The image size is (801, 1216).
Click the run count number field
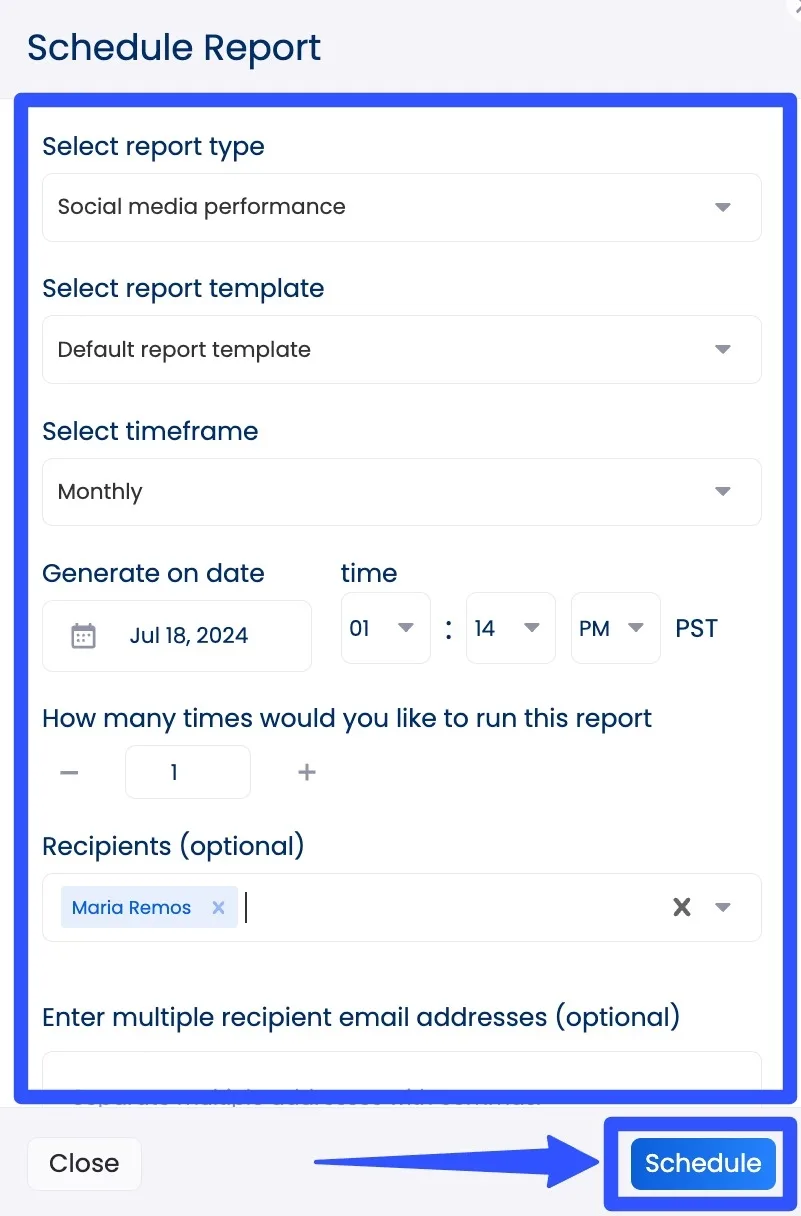pyautogui.click(x=187, y=773)
